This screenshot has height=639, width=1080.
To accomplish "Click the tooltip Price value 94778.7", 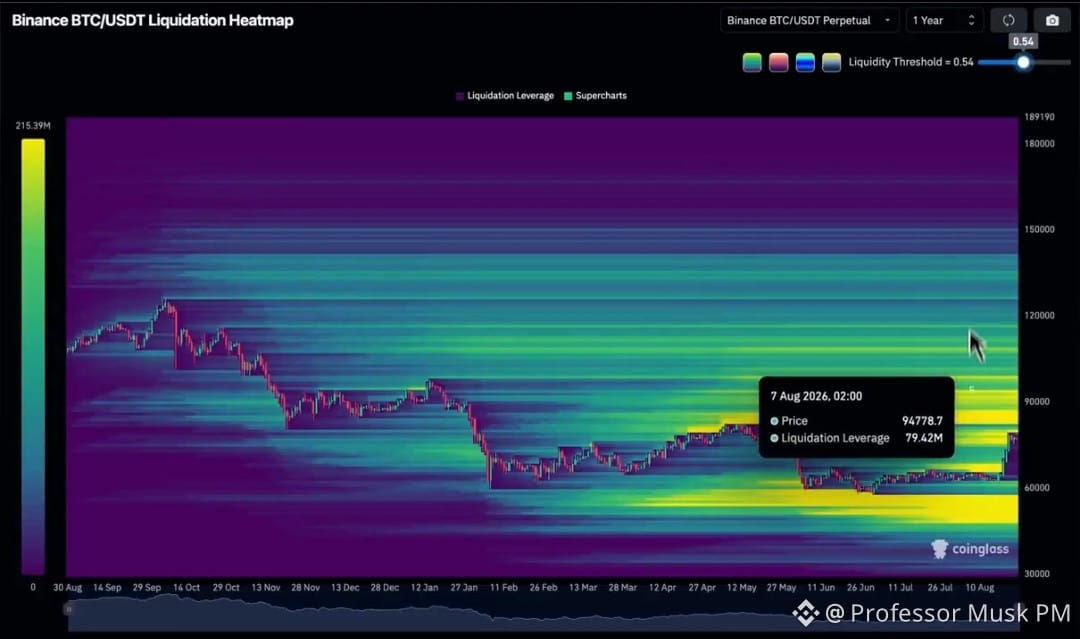I will tap(922, 421).
